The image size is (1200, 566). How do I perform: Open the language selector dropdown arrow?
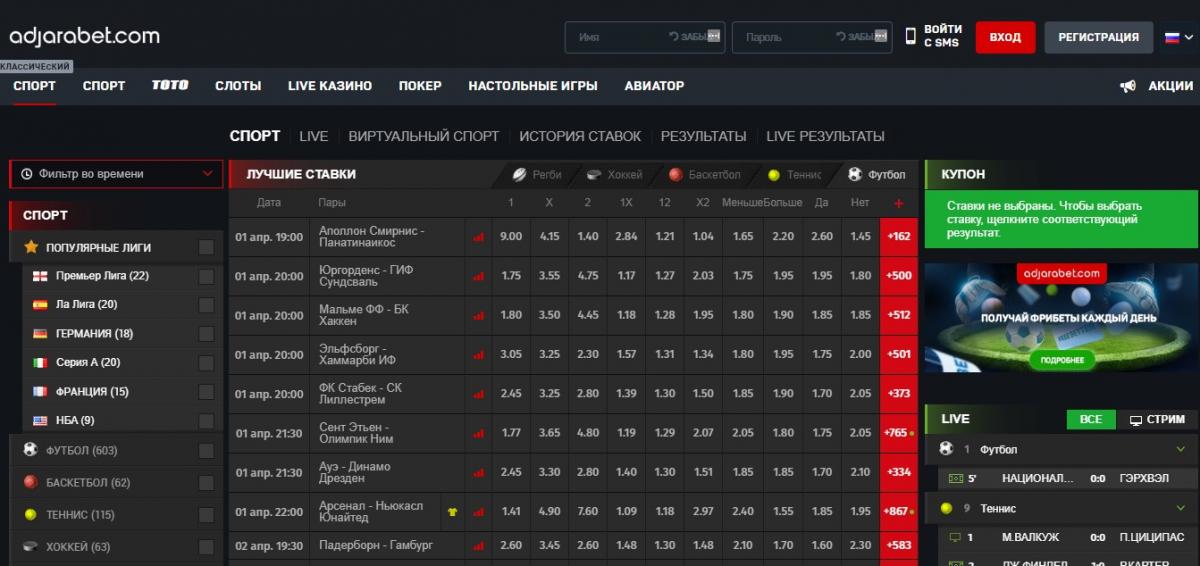(1188, 37)
